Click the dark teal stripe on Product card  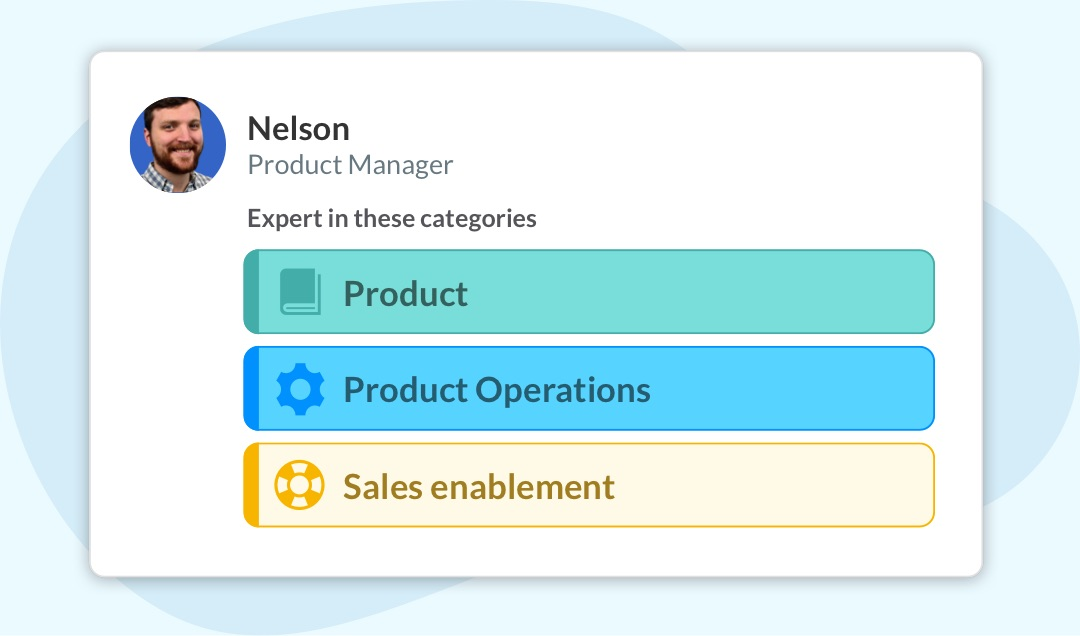[x=251, y=291]
